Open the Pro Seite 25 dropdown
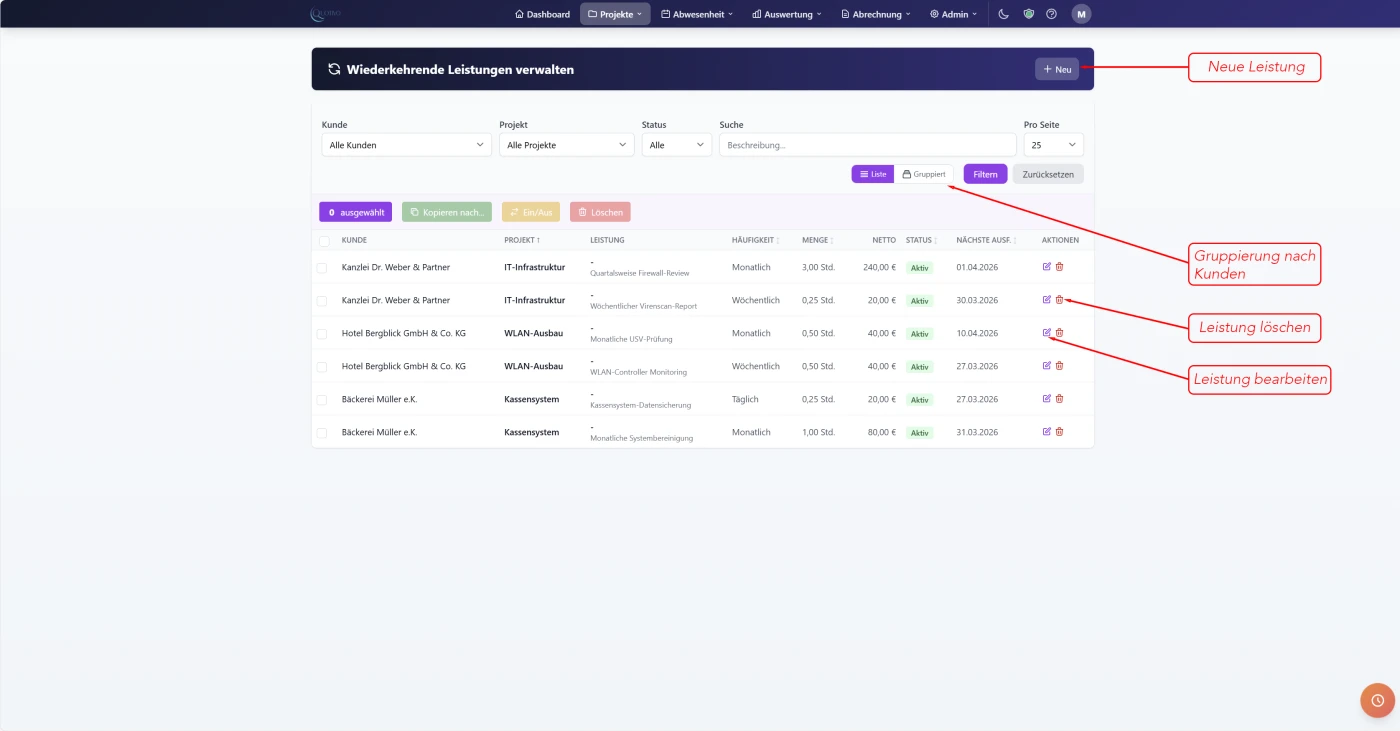Screen dimensions: 1400x731 coord(1052,145)
